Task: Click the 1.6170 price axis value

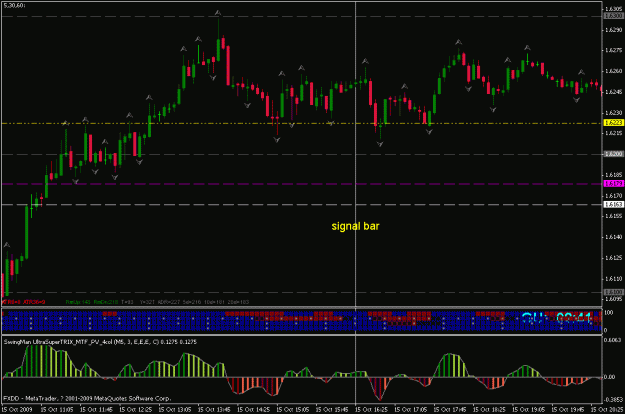Action: point(614,195)
